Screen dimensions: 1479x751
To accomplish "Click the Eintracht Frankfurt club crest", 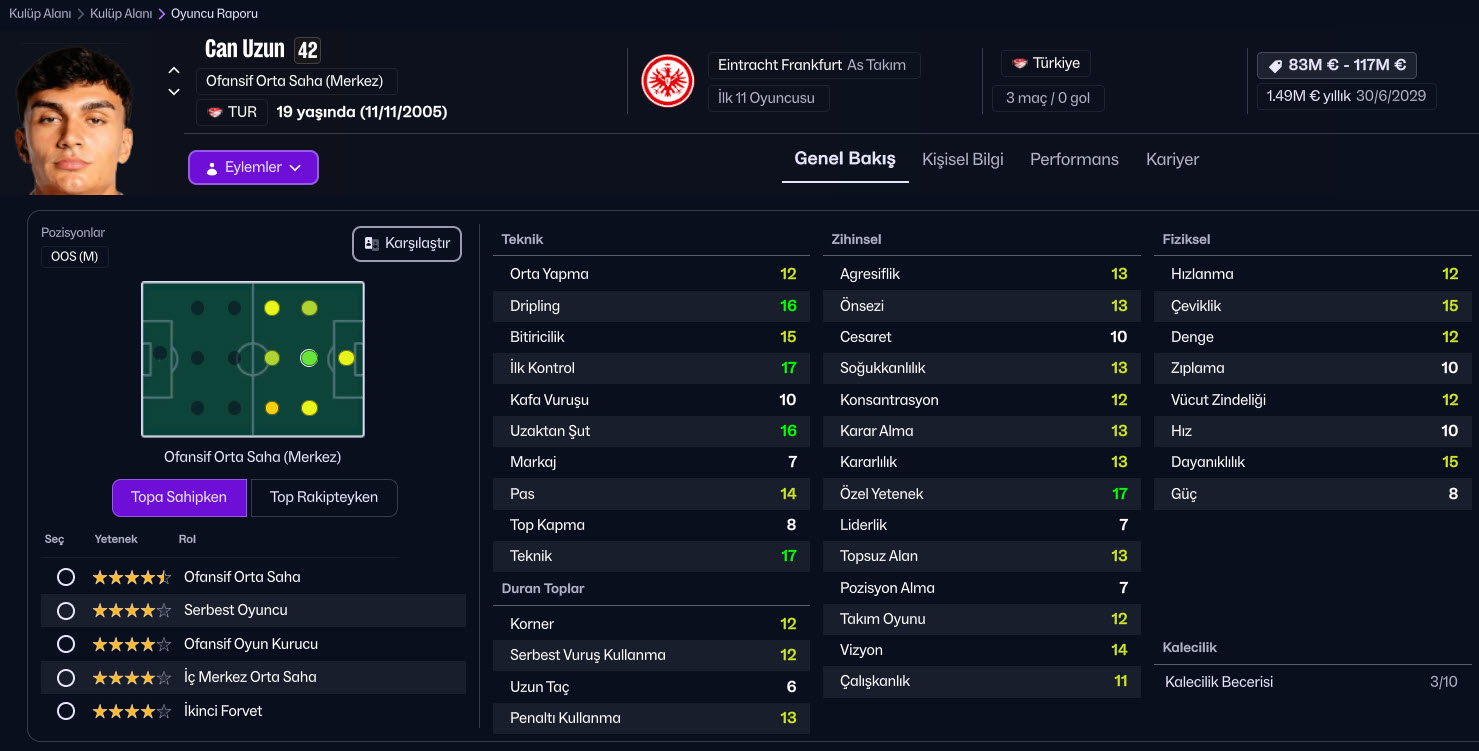I will pos(667,81).
